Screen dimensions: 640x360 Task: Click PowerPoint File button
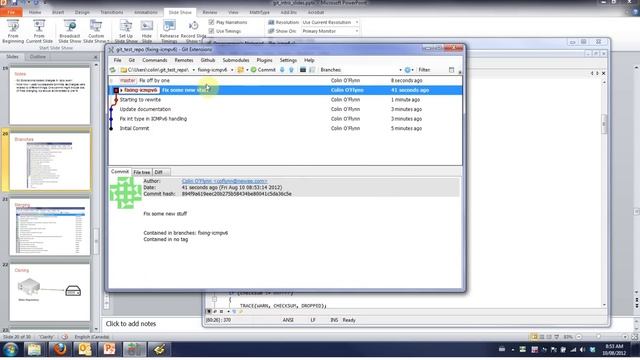pyautogui.click(x=11, y=12)
